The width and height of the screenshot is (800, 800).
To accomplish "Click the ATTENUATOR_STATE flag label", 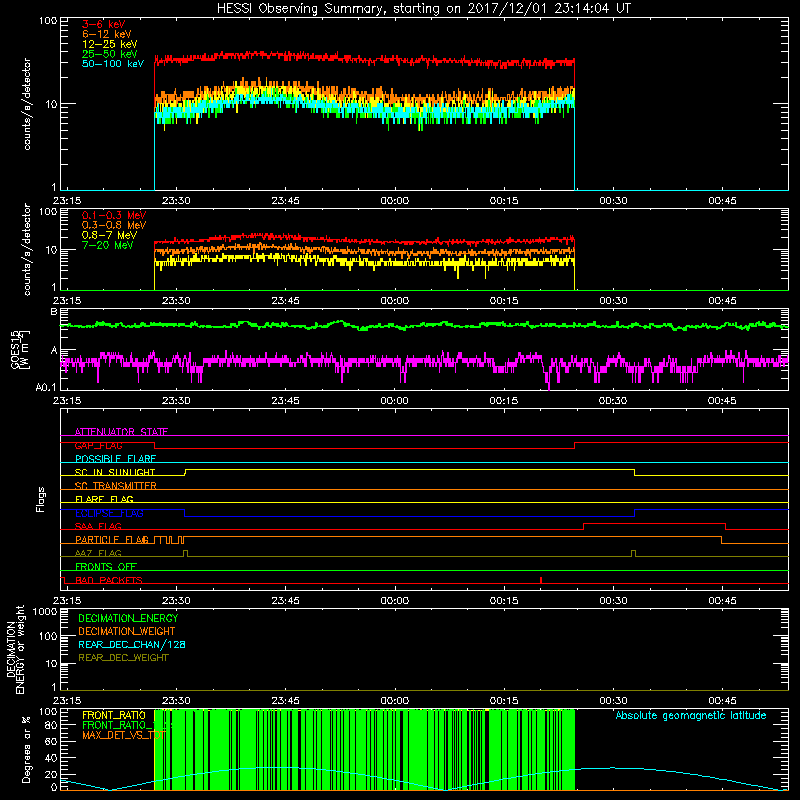I will [x=121, y=432].
